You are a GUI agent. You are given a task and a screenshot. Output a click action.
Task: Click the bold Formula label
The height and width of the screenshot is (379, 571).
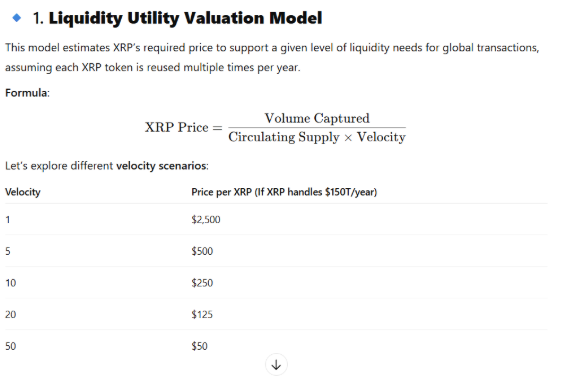tap(26, 93)
